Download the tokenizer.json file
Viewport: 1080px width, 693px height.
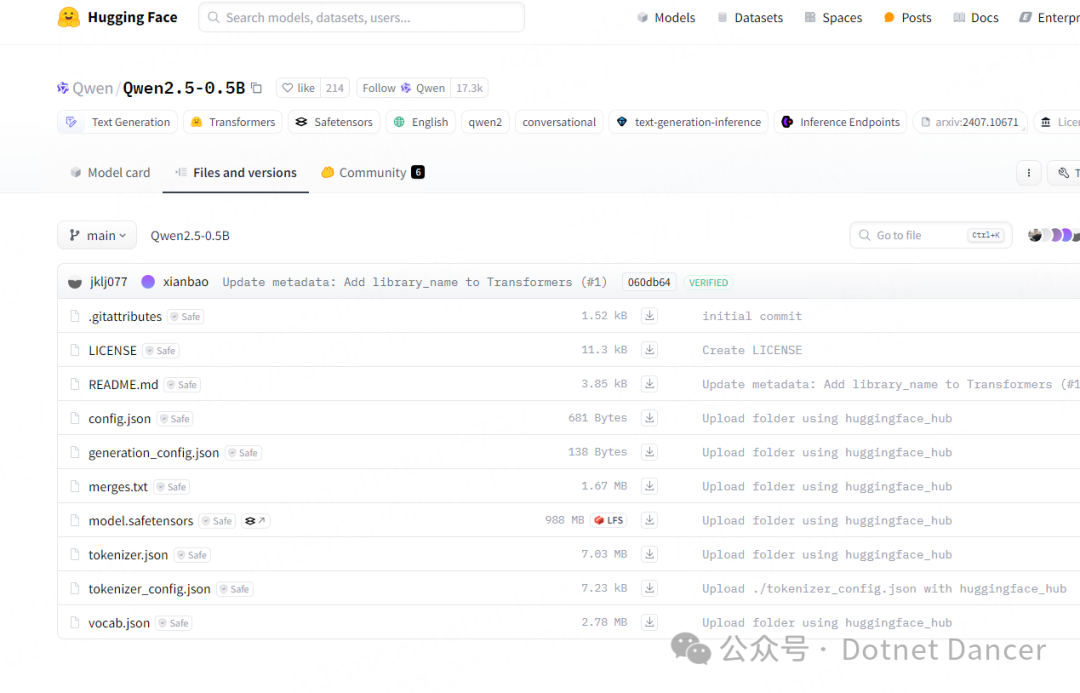click(649, 555)
